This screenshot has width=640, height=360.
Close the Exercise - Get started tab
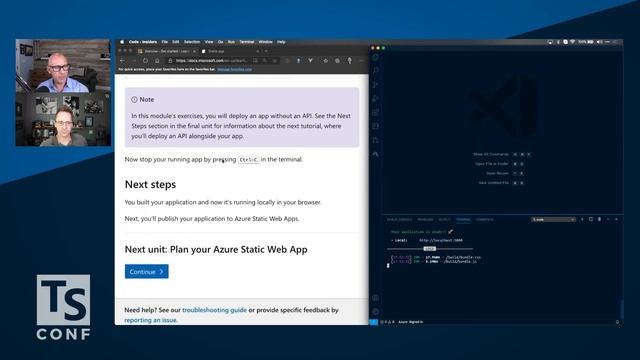[194, 51]
